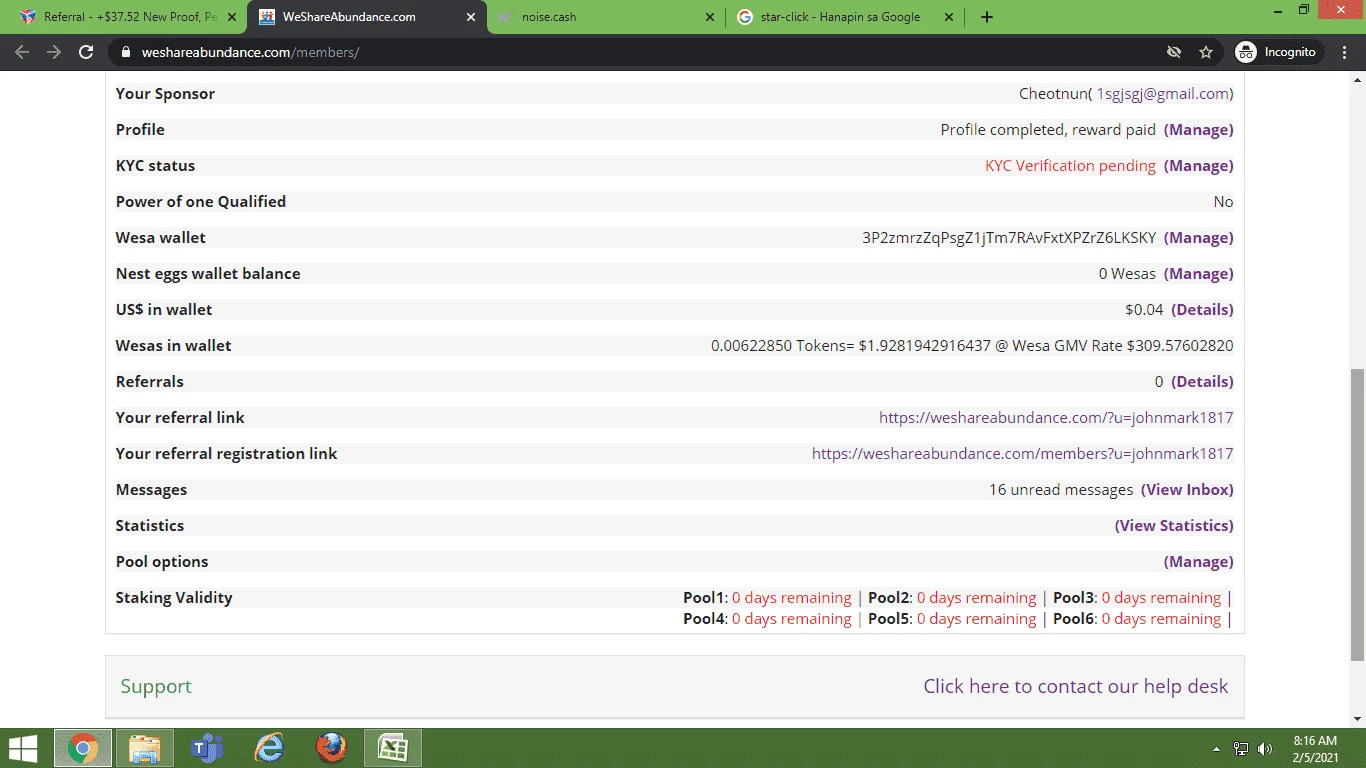View Details for US$ in wallet
This screenshot has width=1366, height=768.
pos(1202,309)
